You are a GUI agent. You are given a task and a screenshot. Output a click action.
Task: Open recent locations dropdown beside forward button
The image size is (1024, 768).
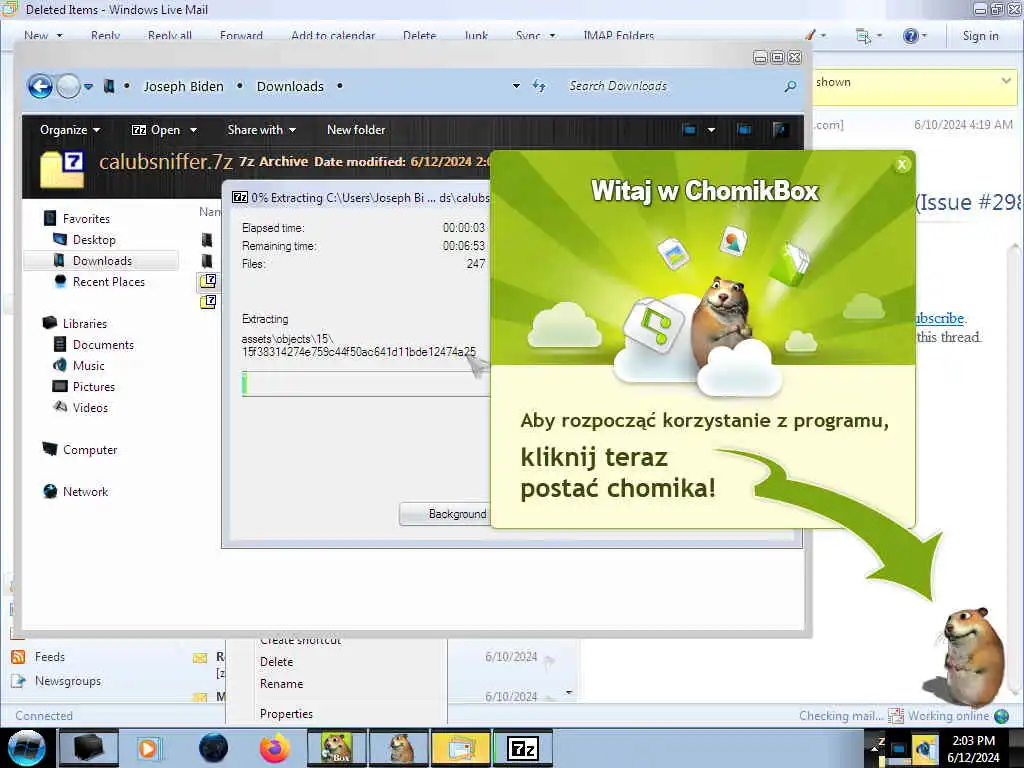point(89,86)
